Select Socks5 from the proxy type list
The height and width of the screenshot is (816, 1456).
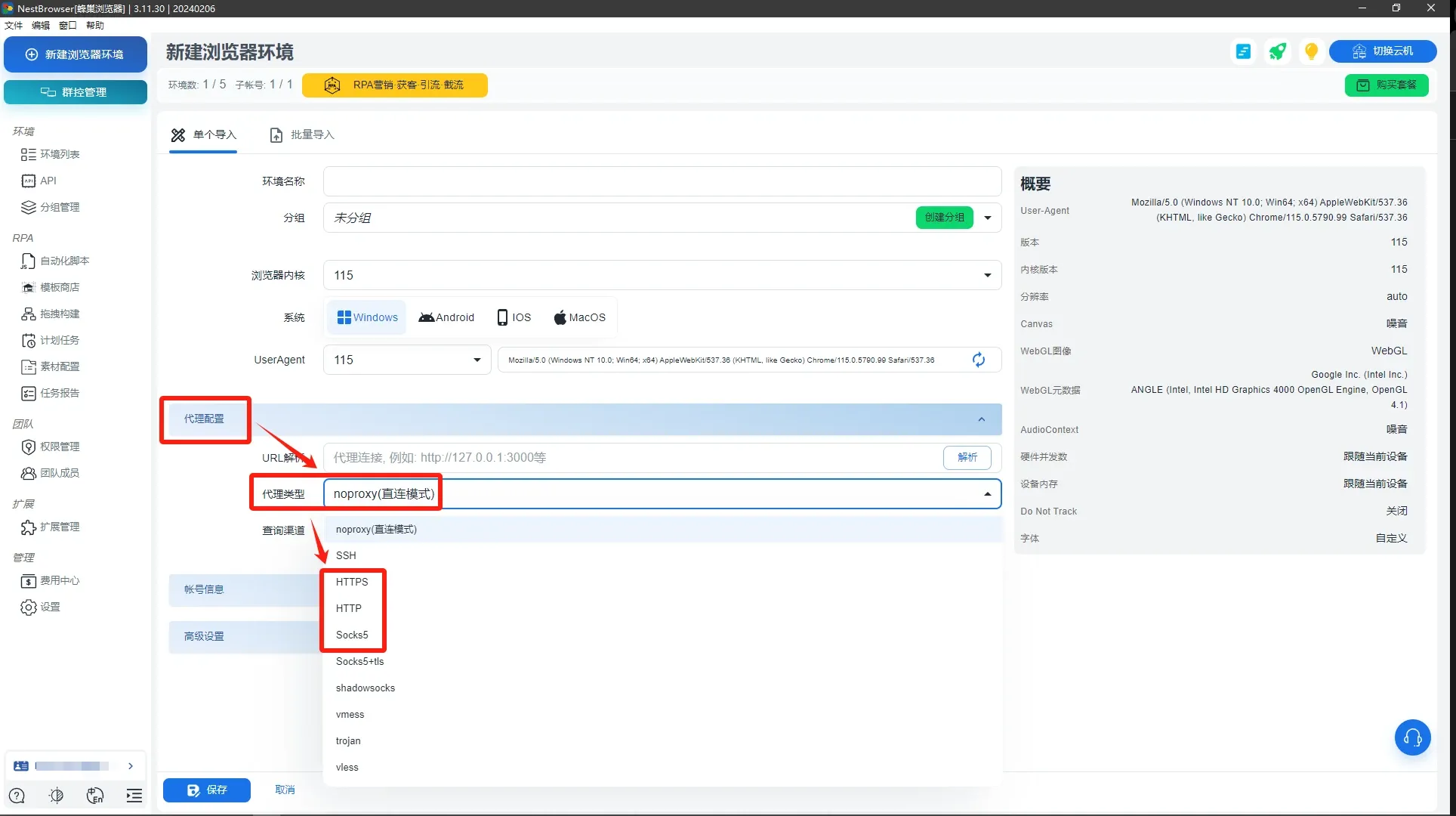click(352, 635)
